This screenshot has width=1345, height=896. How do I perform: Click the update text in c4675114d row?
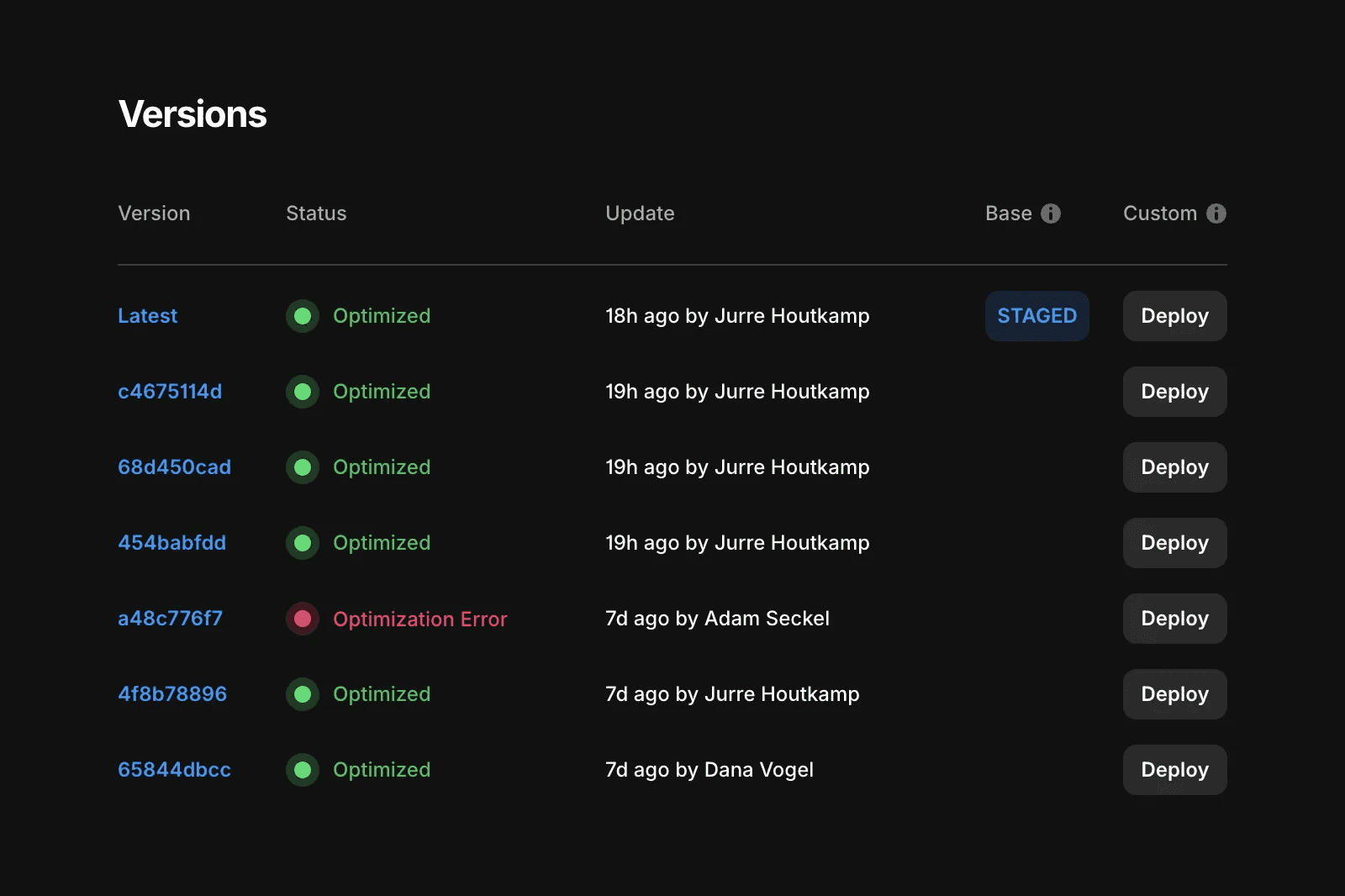pyautogui.click(x=737, y=392)
